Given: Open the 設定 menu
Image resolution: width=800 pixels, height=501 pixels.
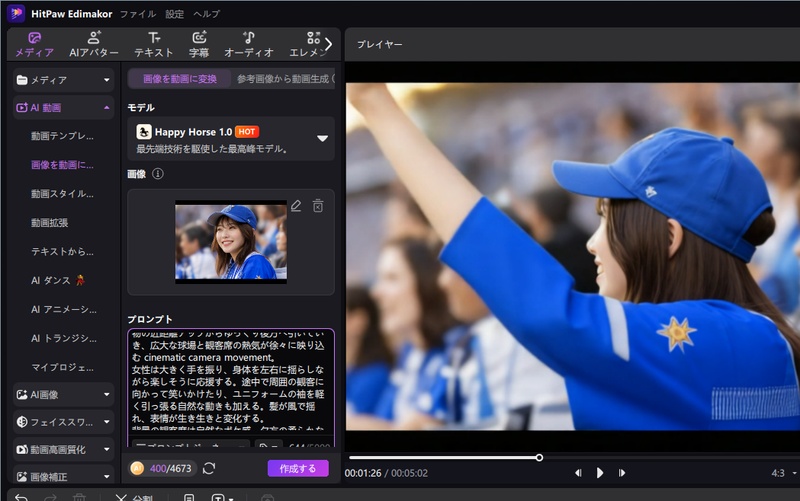Looking at the screenshot, I should pos(174,14).
